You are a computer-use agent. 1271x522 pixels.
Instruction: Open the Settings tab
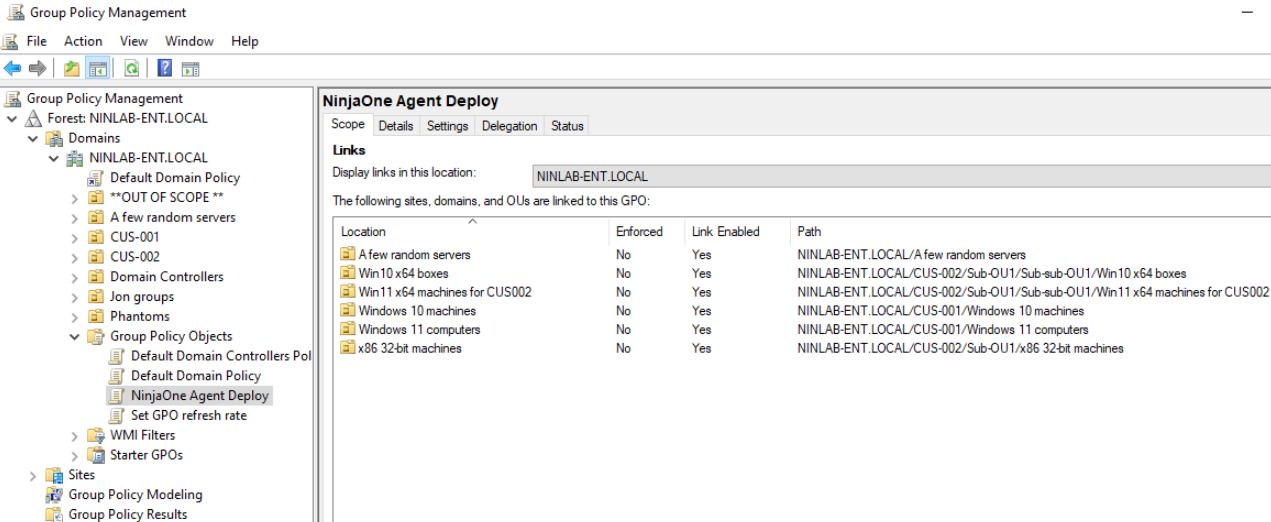pyautogui.click(x=447, y=126)
